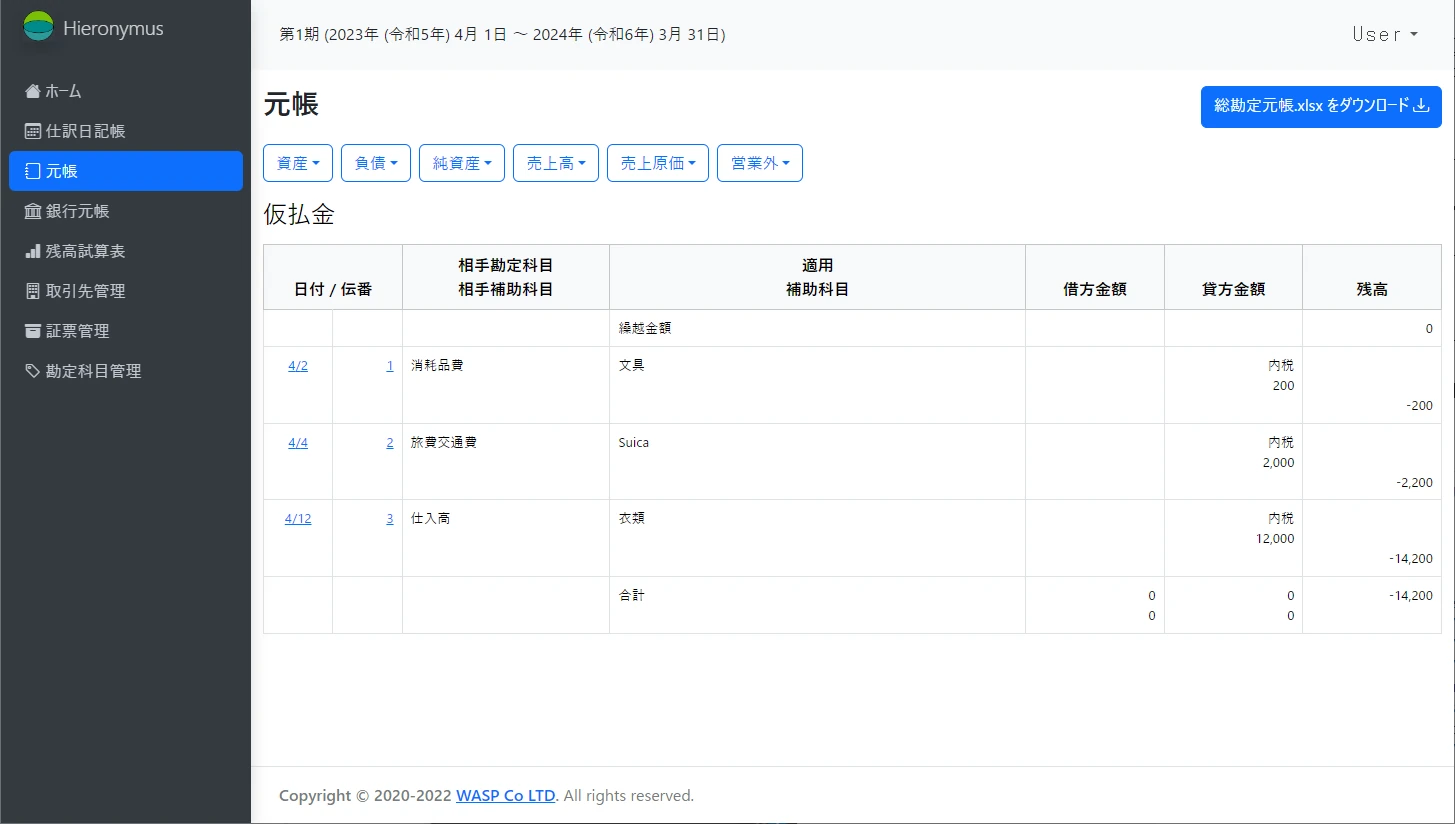Click the 12,000 credit amount
The height and width of the screenshot is (824, 1455).
pos(1275,539)
